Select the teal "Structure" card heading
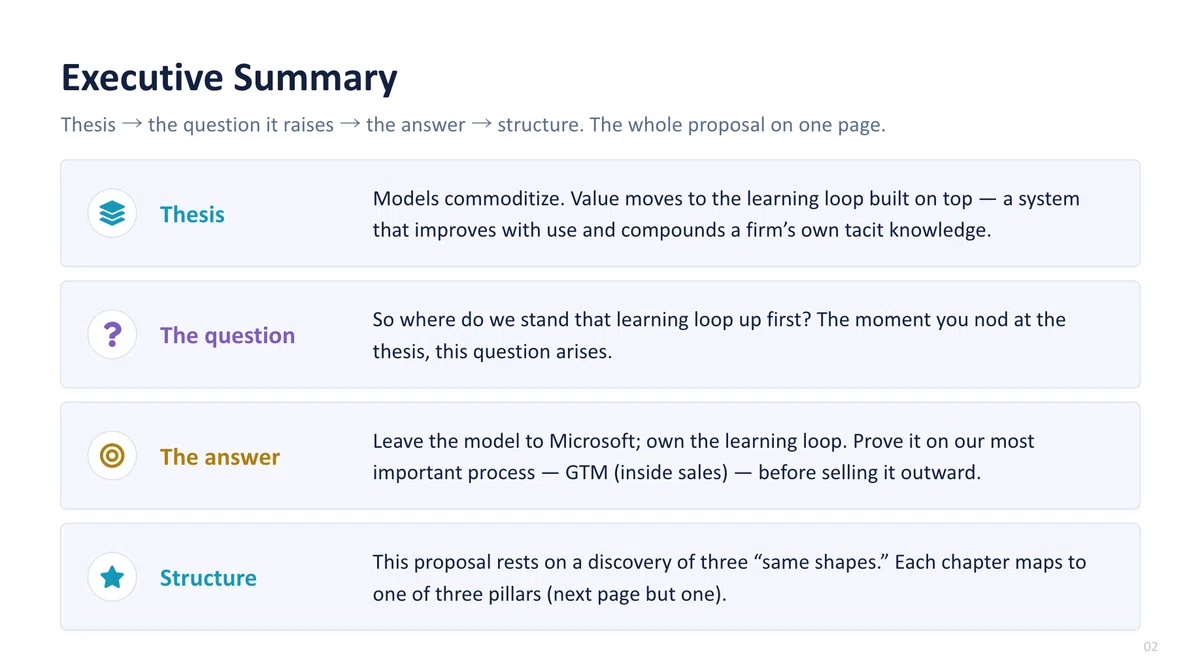Viewport: 1200px width, 672px height. pyautogui.click(x=208, y=578)
